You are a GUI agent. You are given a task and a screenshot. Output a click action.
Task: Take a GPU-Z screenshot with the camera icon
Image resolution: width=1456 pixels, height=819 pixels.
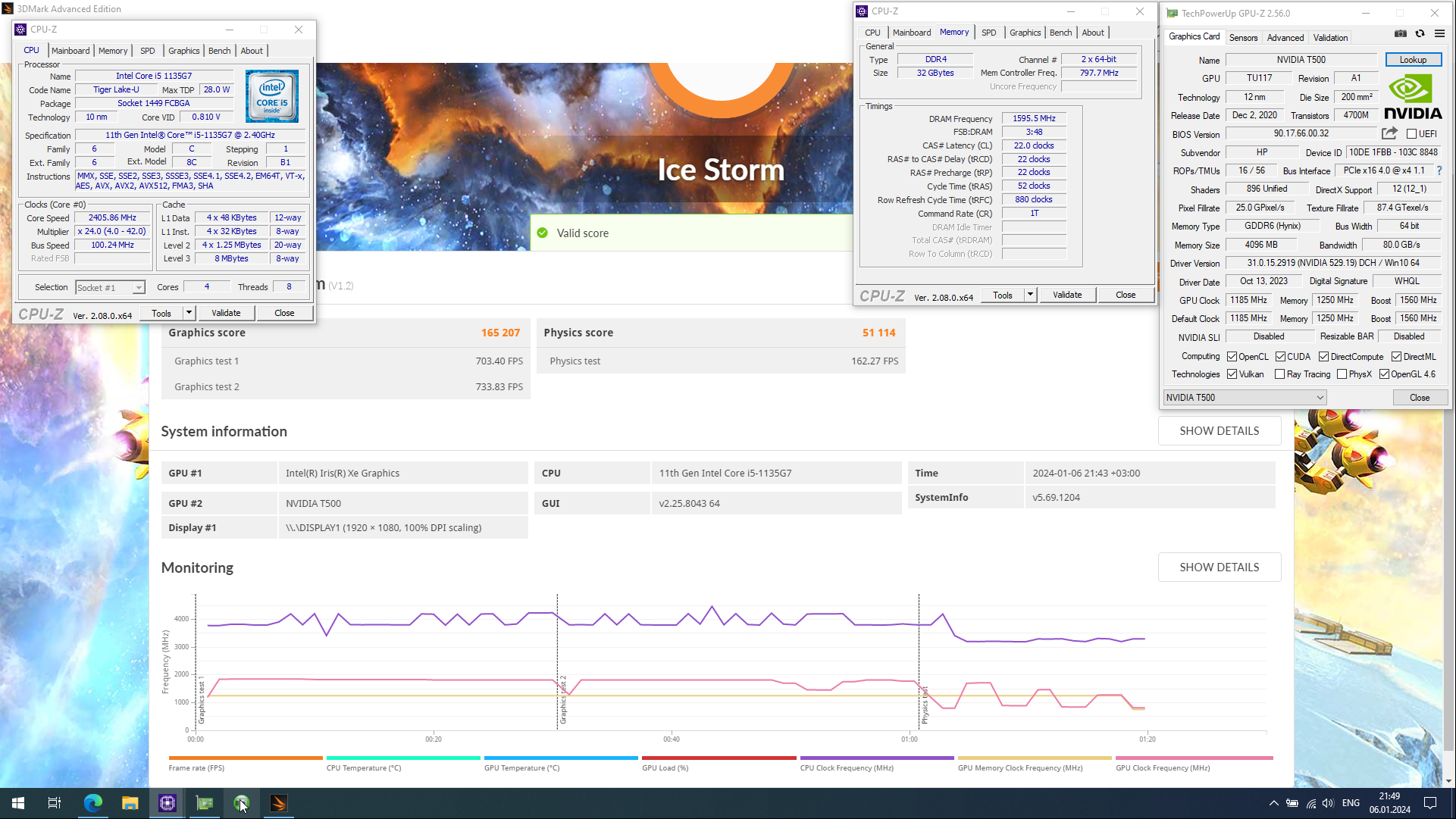coord(1401,33)
